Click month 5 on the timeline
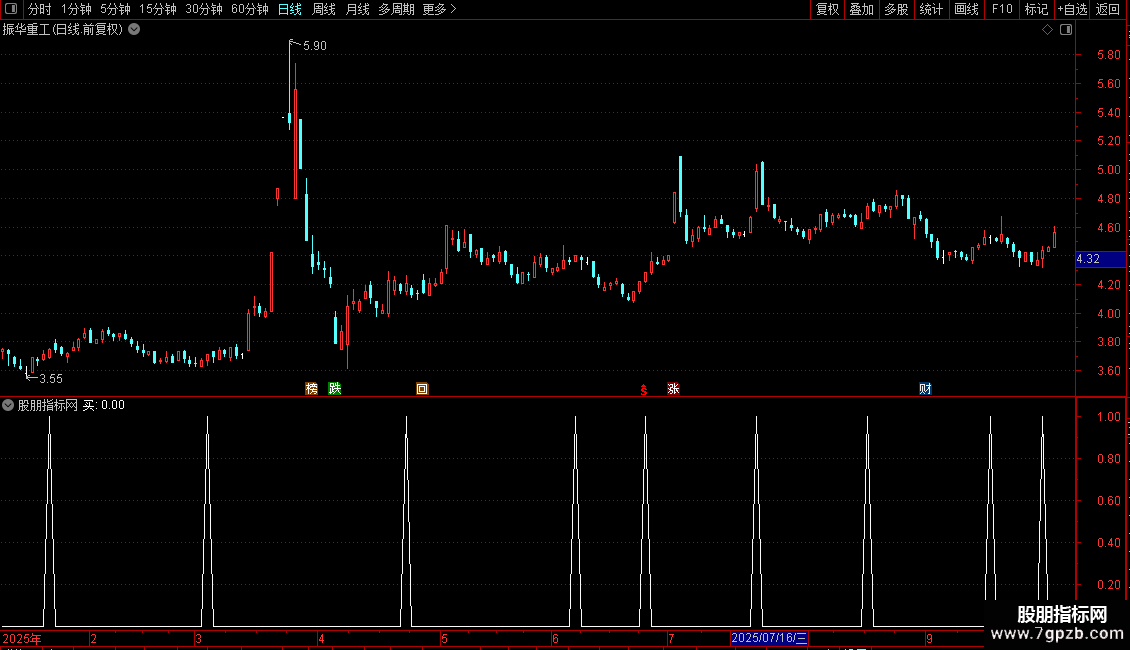This screenshot has height=650, width=1130. point(445,638)
